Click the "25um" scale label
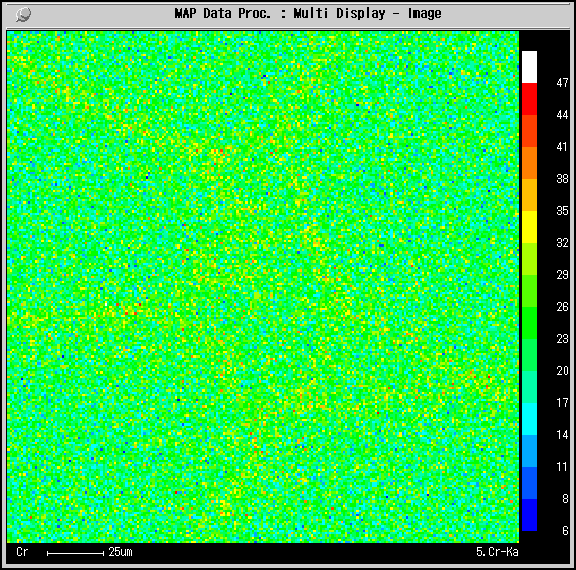 click(120, 552)
